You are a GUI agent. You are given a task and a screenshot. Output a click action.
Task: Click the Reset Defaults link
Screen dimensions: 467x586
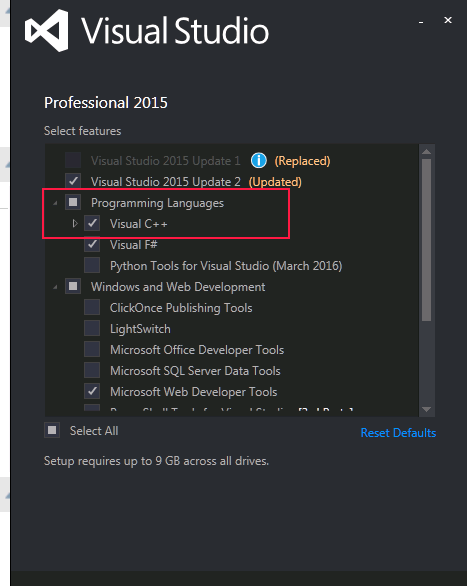tap(398, 433)
